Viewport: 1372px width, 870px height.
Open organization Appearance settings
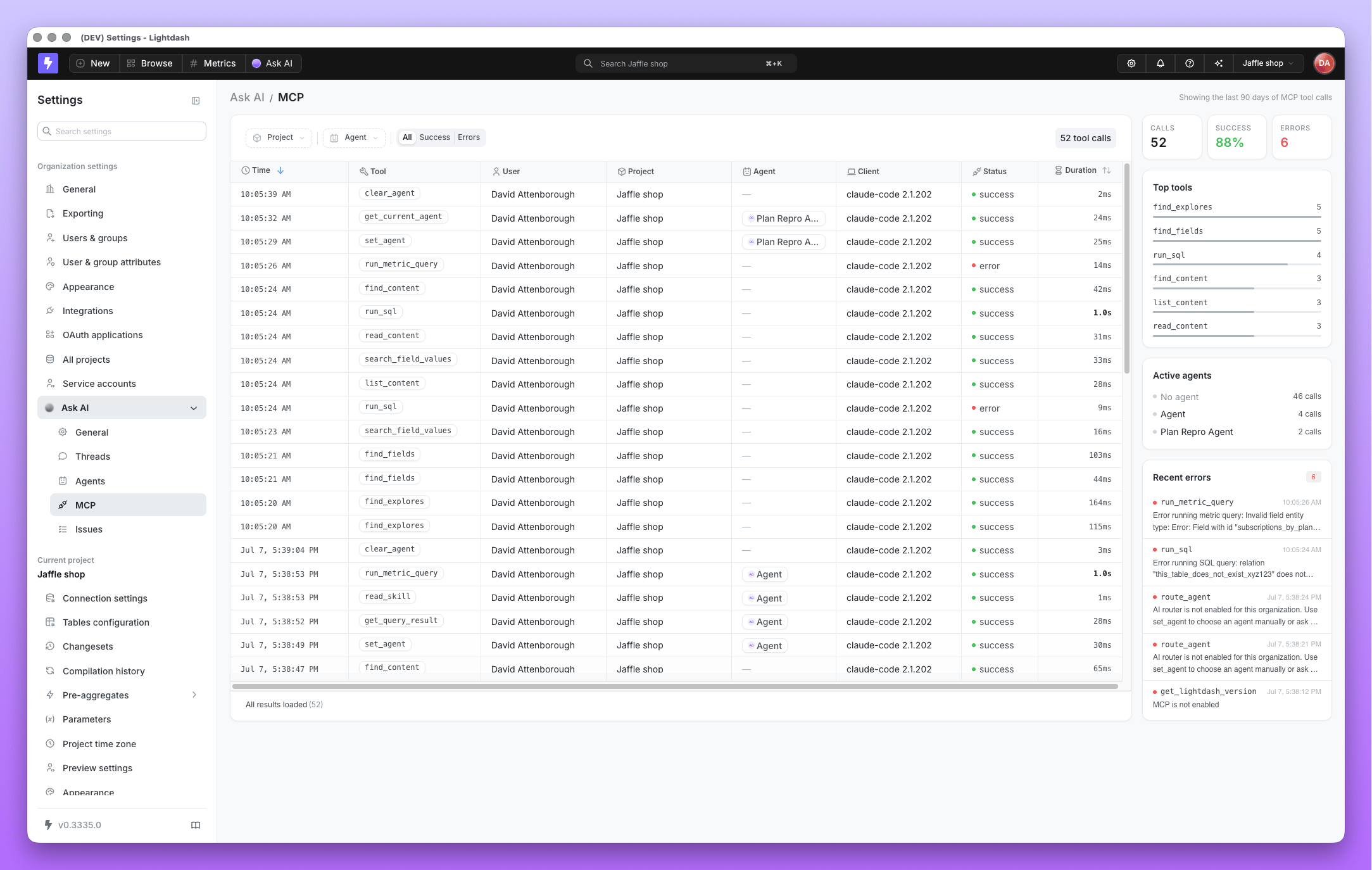tap(122, 287)
